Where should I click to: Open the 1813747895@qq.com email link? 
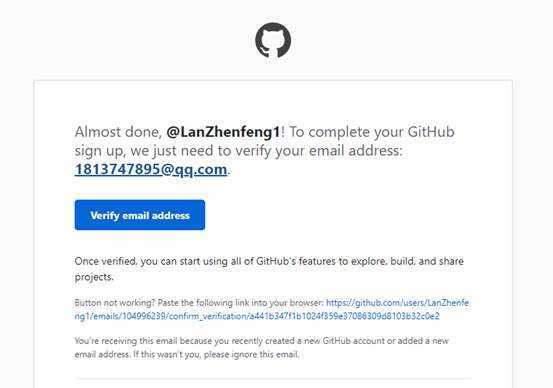(x=151, y=169)
